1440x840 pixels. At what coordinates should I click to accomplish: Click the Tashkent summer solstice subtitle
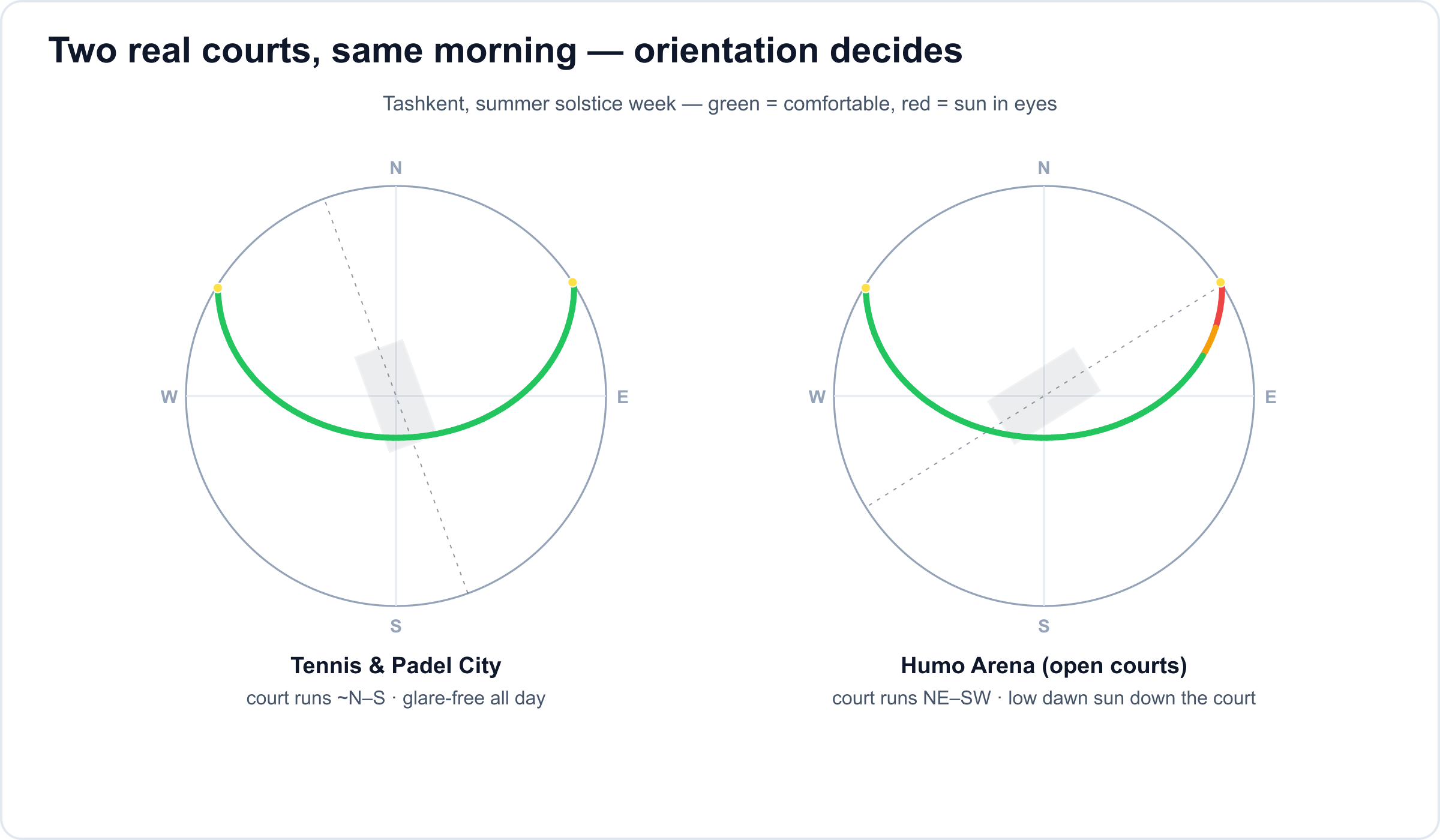tap(720, 104)
